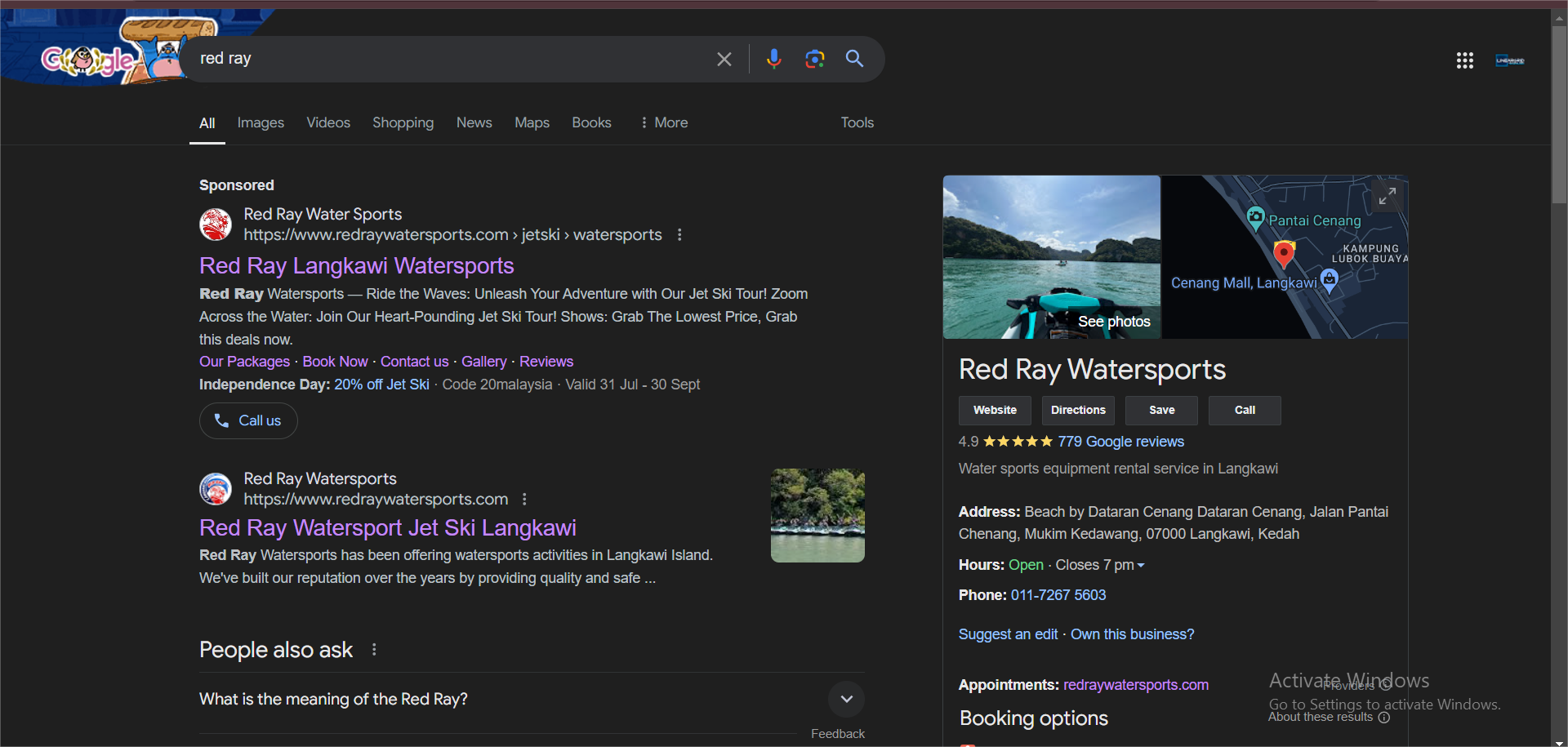Open the Google apps grid icon
1568x747 pixels.
tap(1464, 60)
